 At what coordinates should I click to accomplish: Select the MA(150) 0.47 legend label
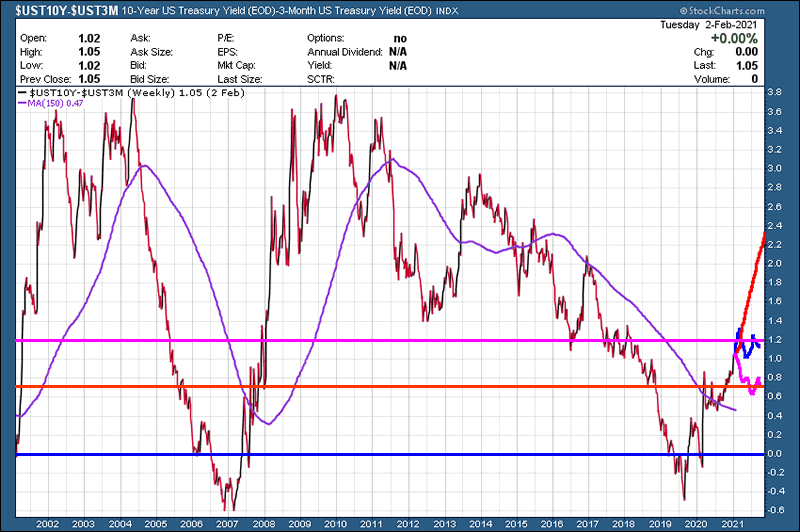pyautogui.click(x=55, y=103)
